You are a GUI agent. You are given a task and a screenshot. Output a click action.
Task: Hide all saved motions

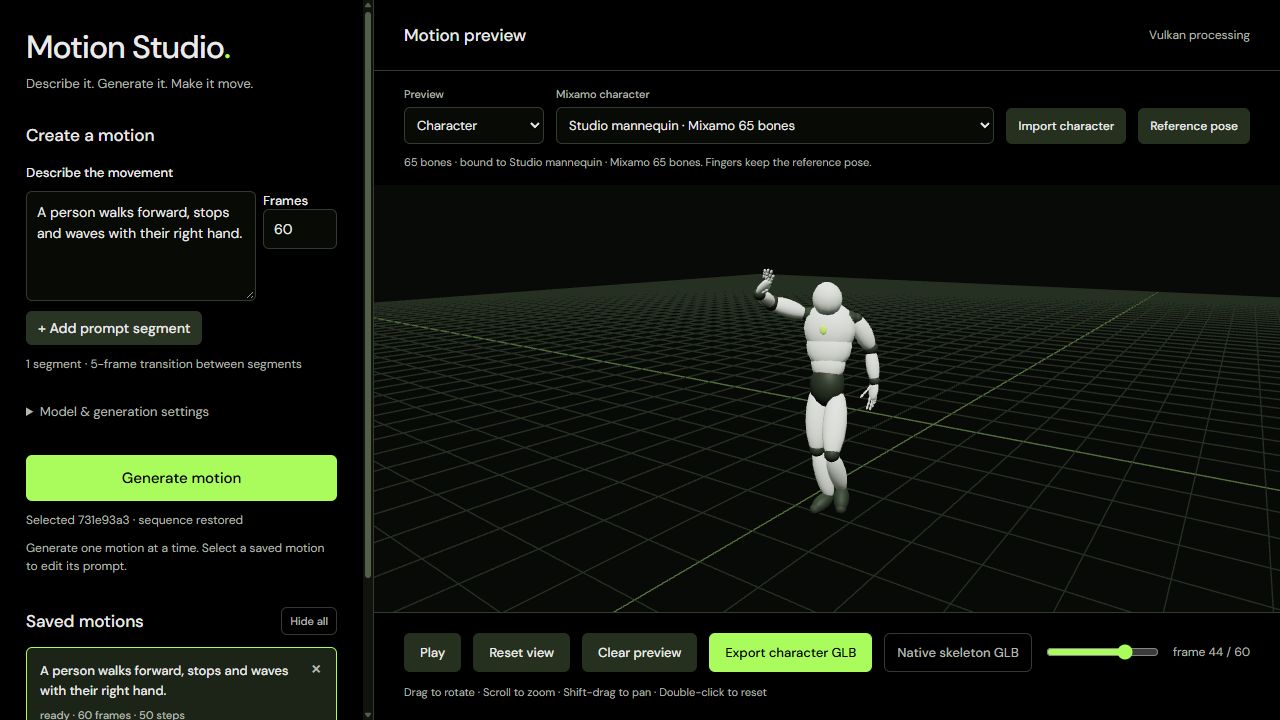pyautogui.click(x=309, y=621)
